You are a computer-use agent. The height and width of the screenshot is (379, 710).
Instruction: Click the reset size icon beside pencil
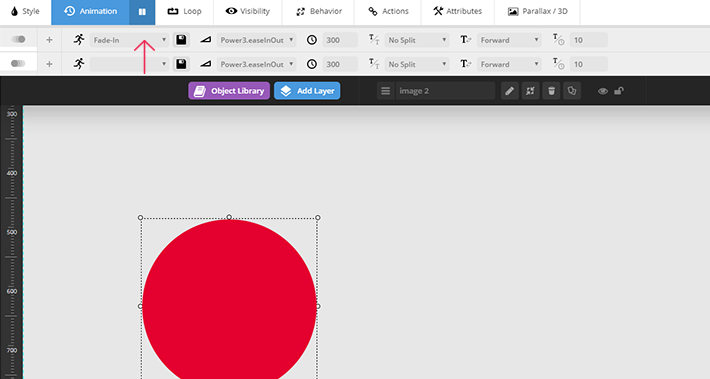pos(530,91)
